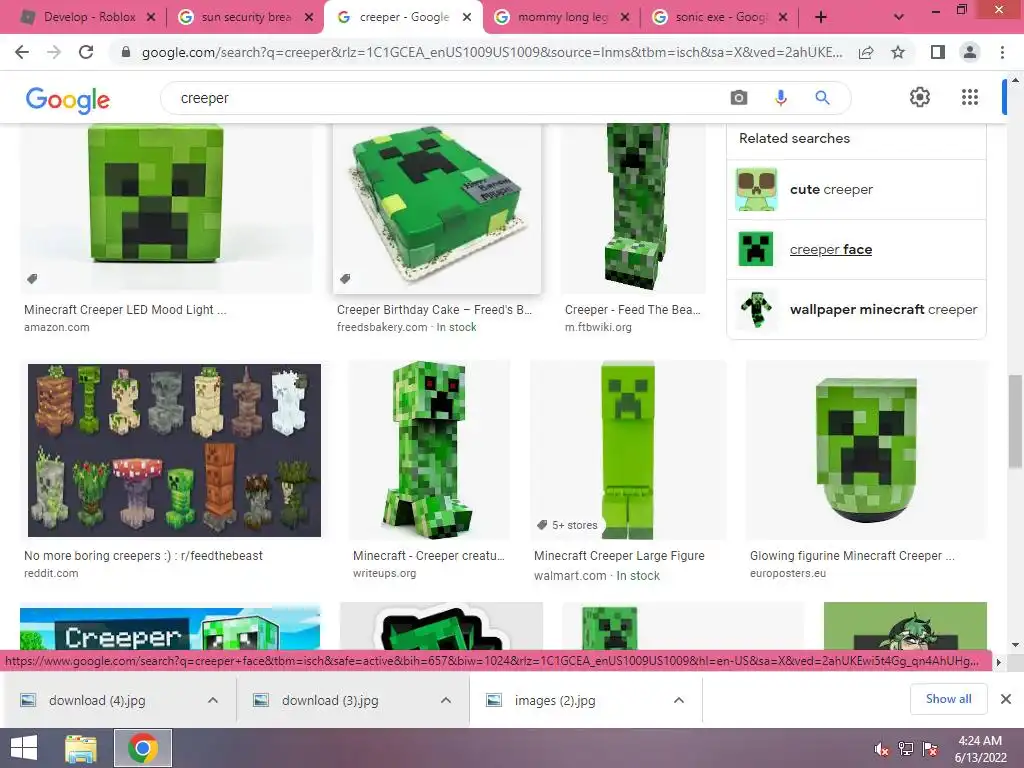Expand options for images (2).jpg

click(679, 700)
